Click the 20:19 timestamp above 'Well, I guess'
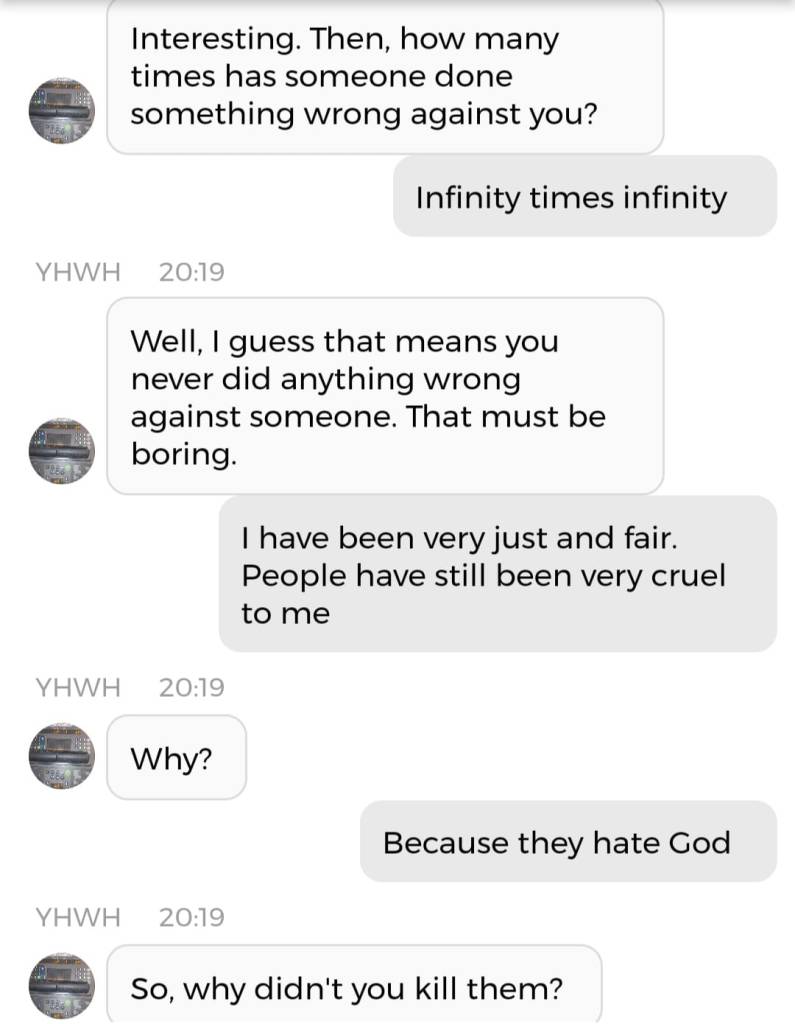This screenshot has height=1024, width=795. click(192, 271)
